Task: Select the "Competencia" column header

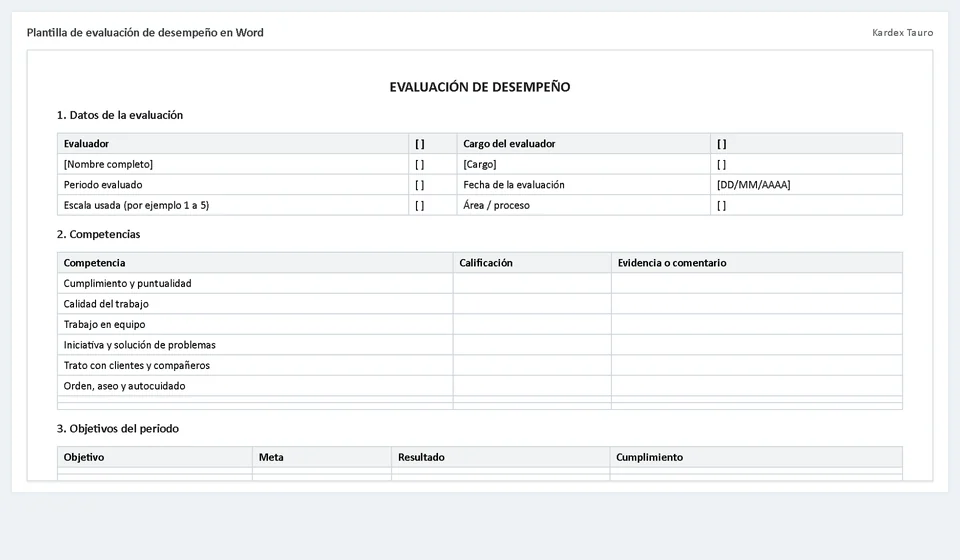Action: tap(255, 263)
